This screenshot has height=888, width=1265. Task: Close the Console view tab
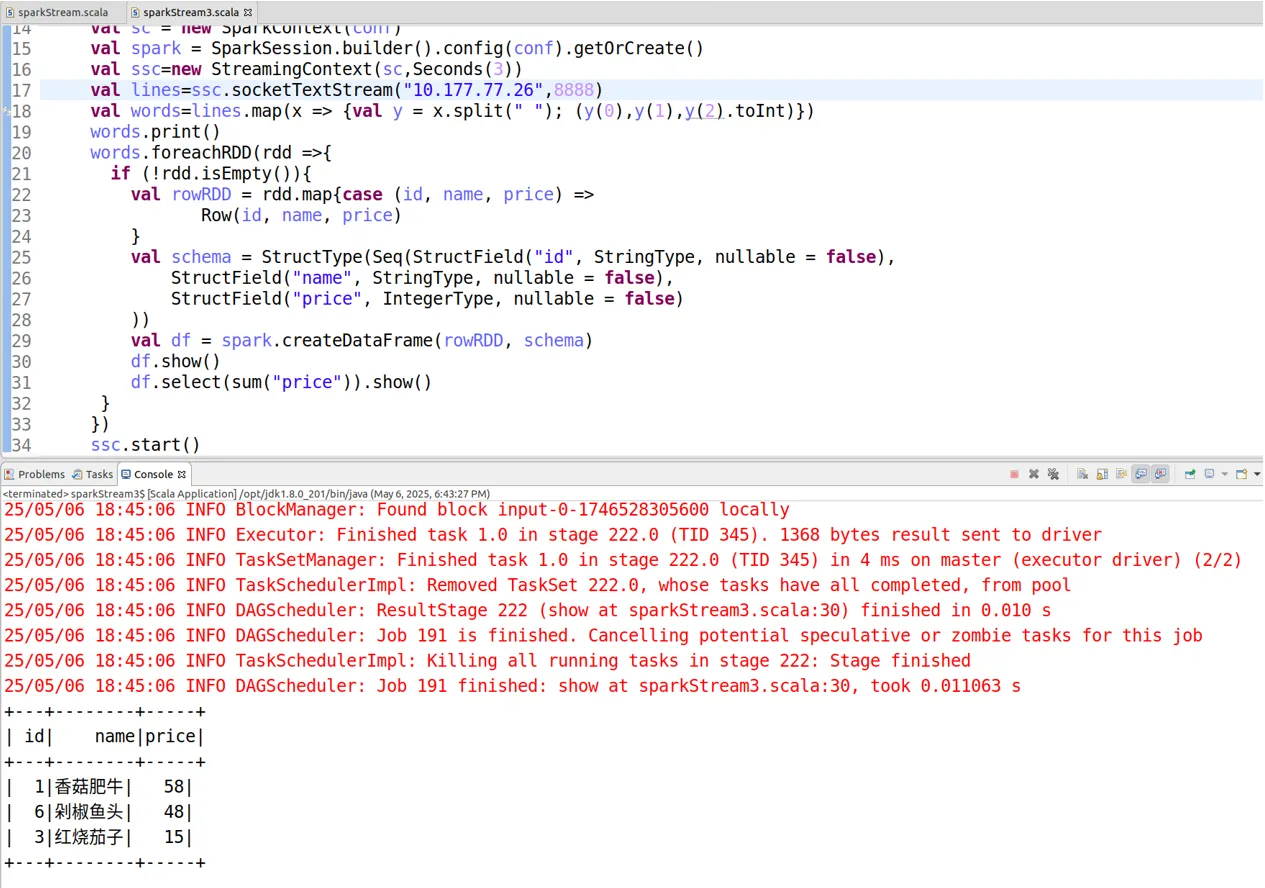click(182, 474)
